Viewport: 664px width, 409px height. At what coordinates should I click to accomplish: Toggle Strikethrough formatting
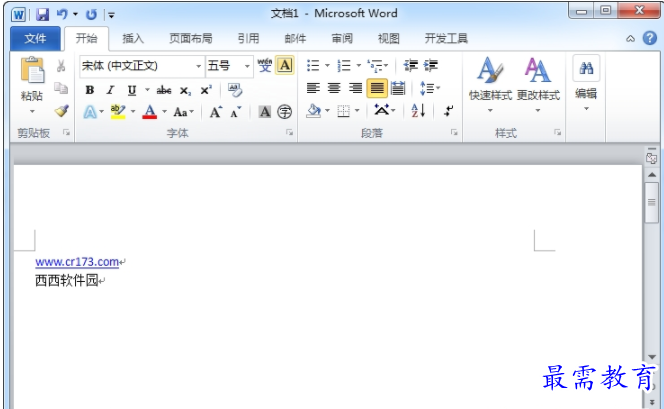[x=164, y=90]
